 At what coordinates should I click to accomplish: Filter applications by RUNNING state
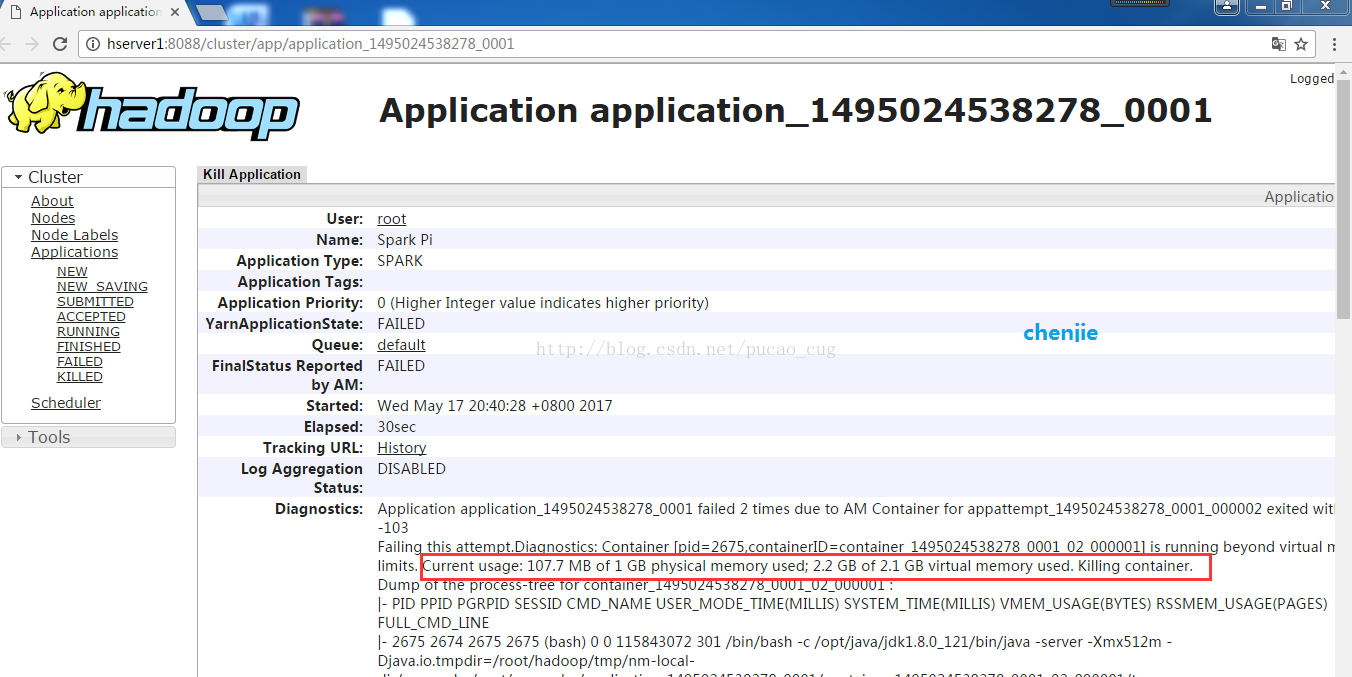click(88, 331)
